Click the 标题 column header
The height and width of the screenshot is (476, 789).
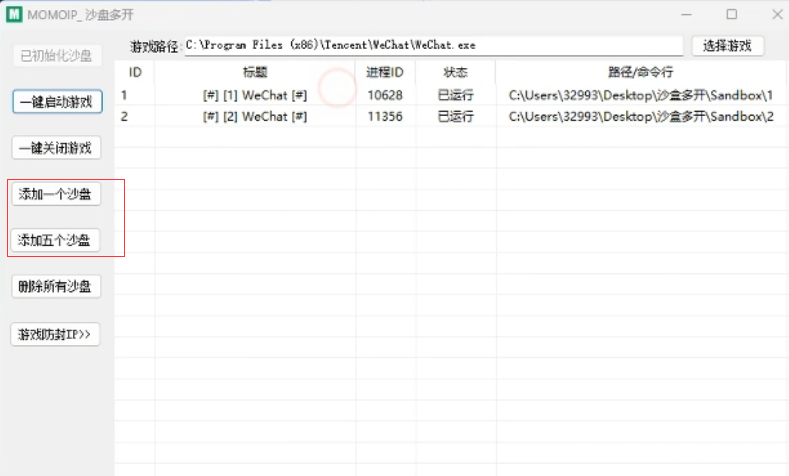[255, 72]
